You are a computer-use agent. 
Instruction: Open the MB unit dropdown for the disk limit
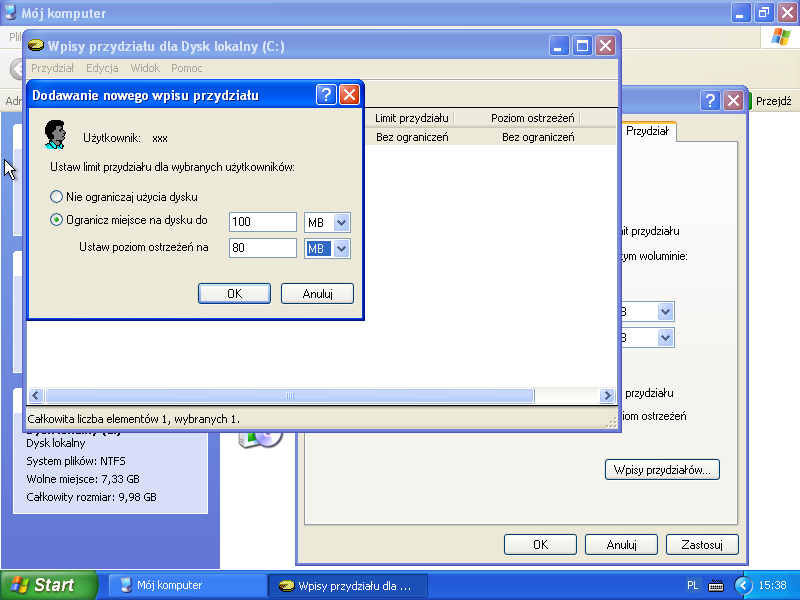tap(341, 222)
